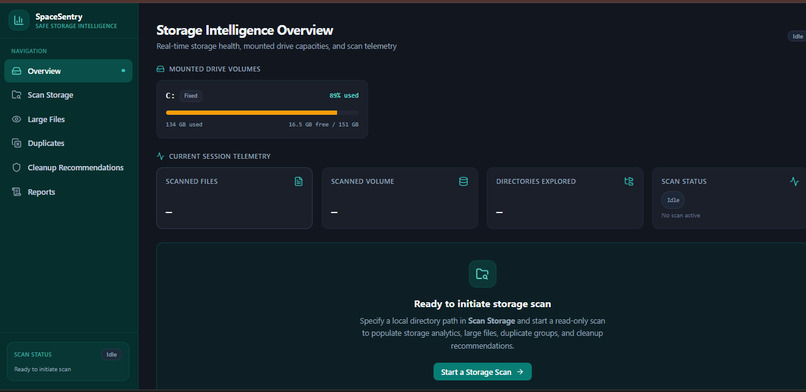806x392 pixels.
Task: Click the Reports scroll icon in sidebar
Action: [x=16, y=192]
